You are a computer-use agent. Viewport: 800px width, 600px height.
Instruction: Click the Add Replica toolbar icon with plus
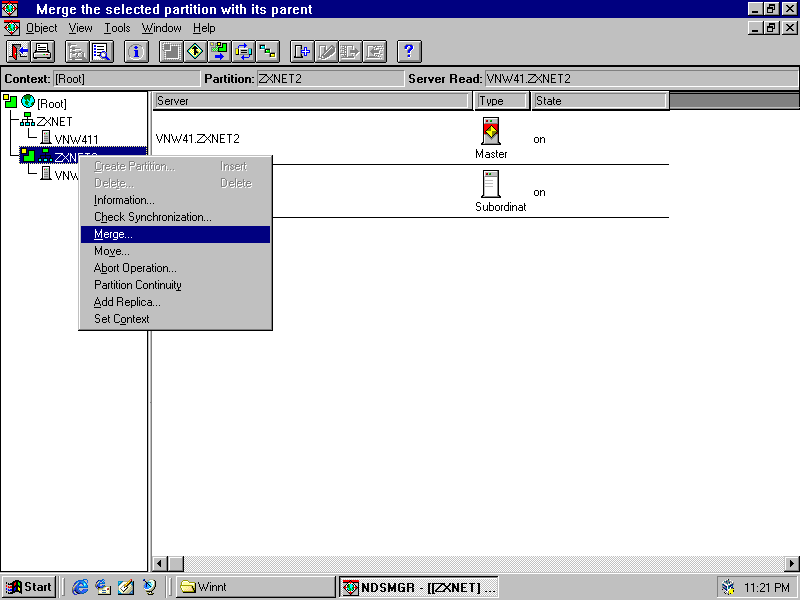[x=302, y=52]
